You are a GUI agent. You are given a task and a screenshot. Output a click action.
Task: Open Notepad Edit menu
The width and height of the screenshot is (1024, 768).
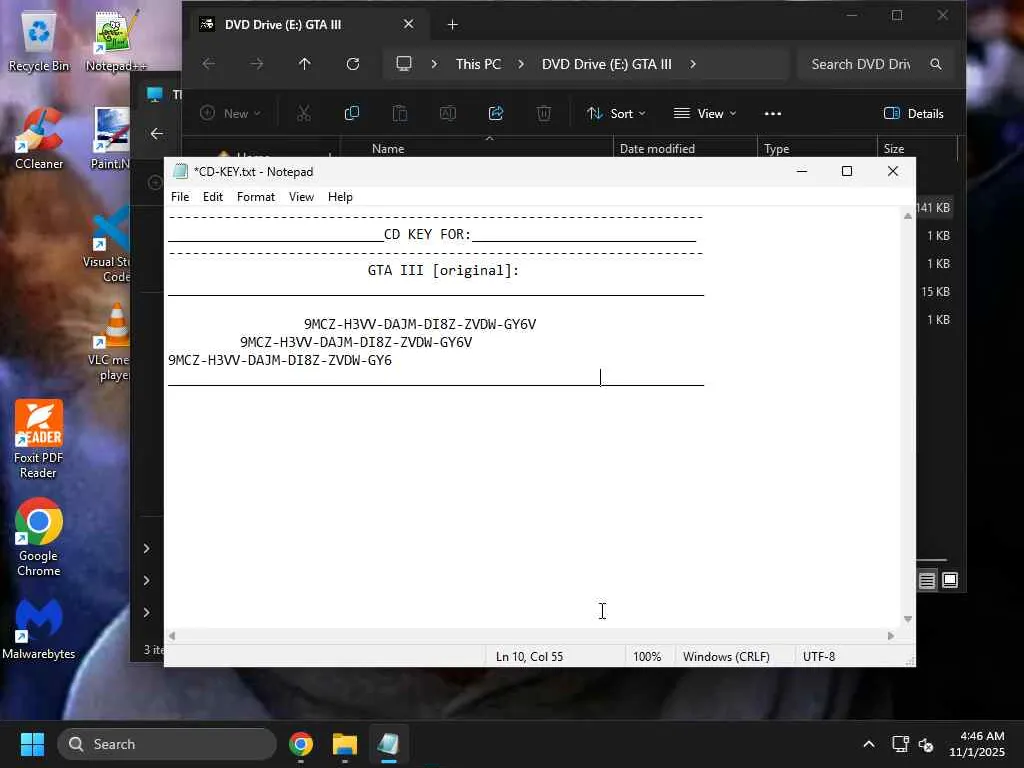pyautogui.click(x=213, y=197)
